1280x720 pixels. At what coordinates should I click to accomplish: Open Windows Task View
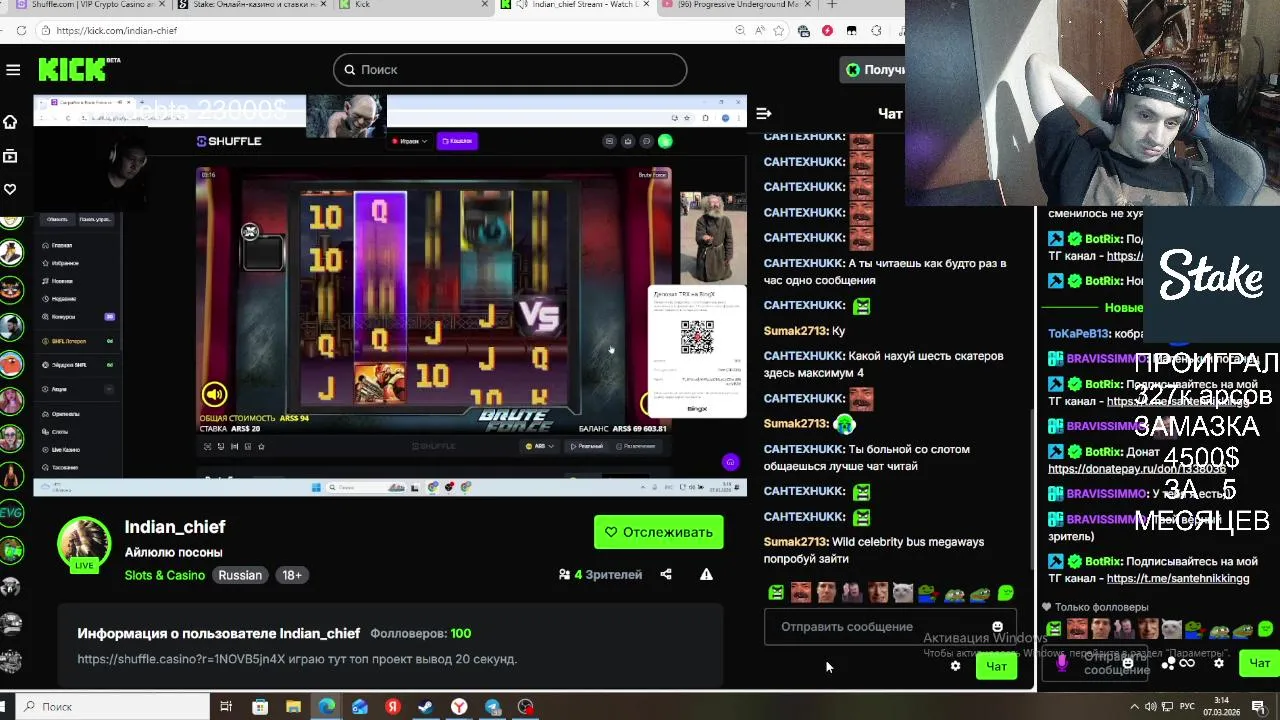226,707
